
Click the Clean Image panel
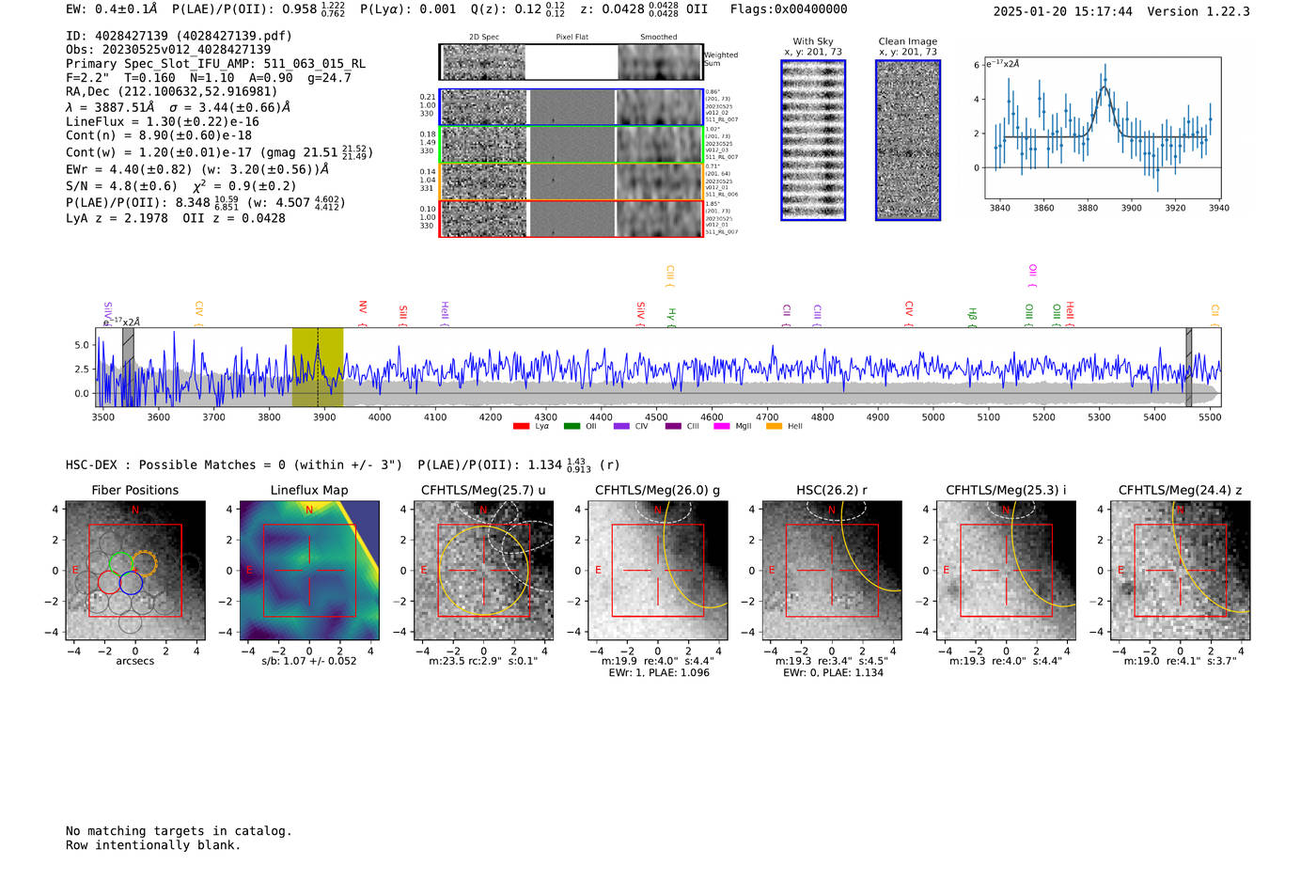pos(908,140)
